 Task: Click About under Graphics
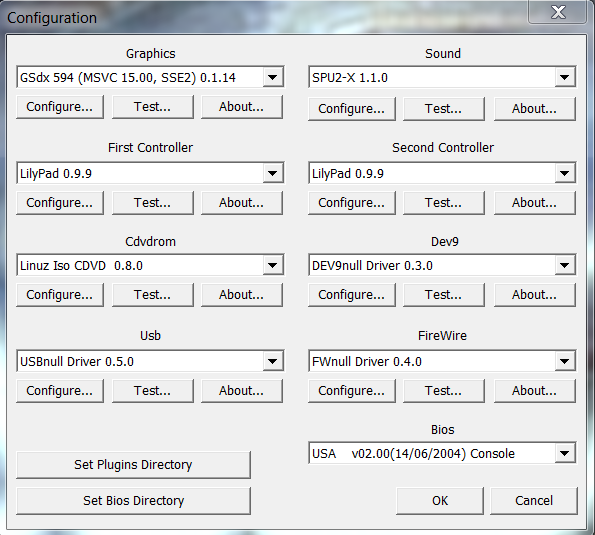coord(241,107)
